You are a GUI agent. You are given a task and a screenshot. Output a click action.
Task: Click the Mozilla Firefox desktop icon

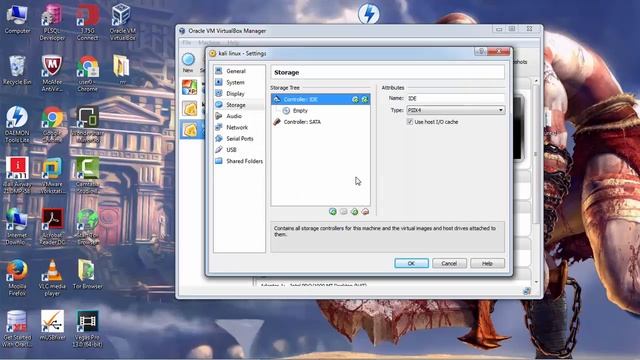click(17, 278)
